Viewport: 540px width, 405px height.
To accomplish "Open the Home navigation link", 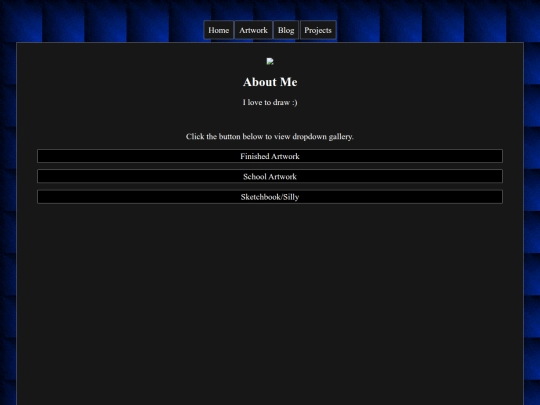I will tap(218, 30).
